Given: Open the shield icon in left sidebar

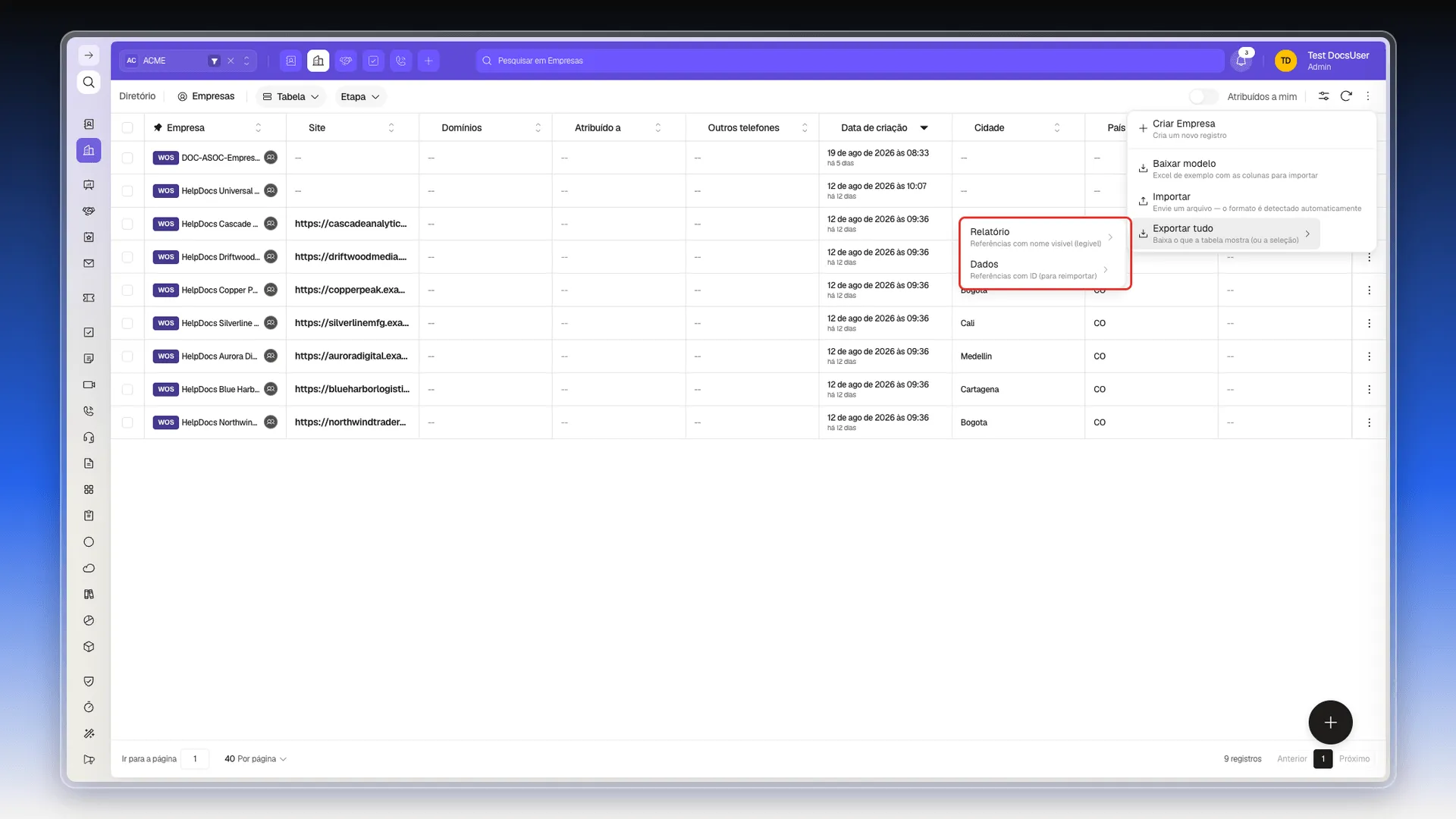Looking at the screenshot, I should pyautogui.click(x=89, y=681).
